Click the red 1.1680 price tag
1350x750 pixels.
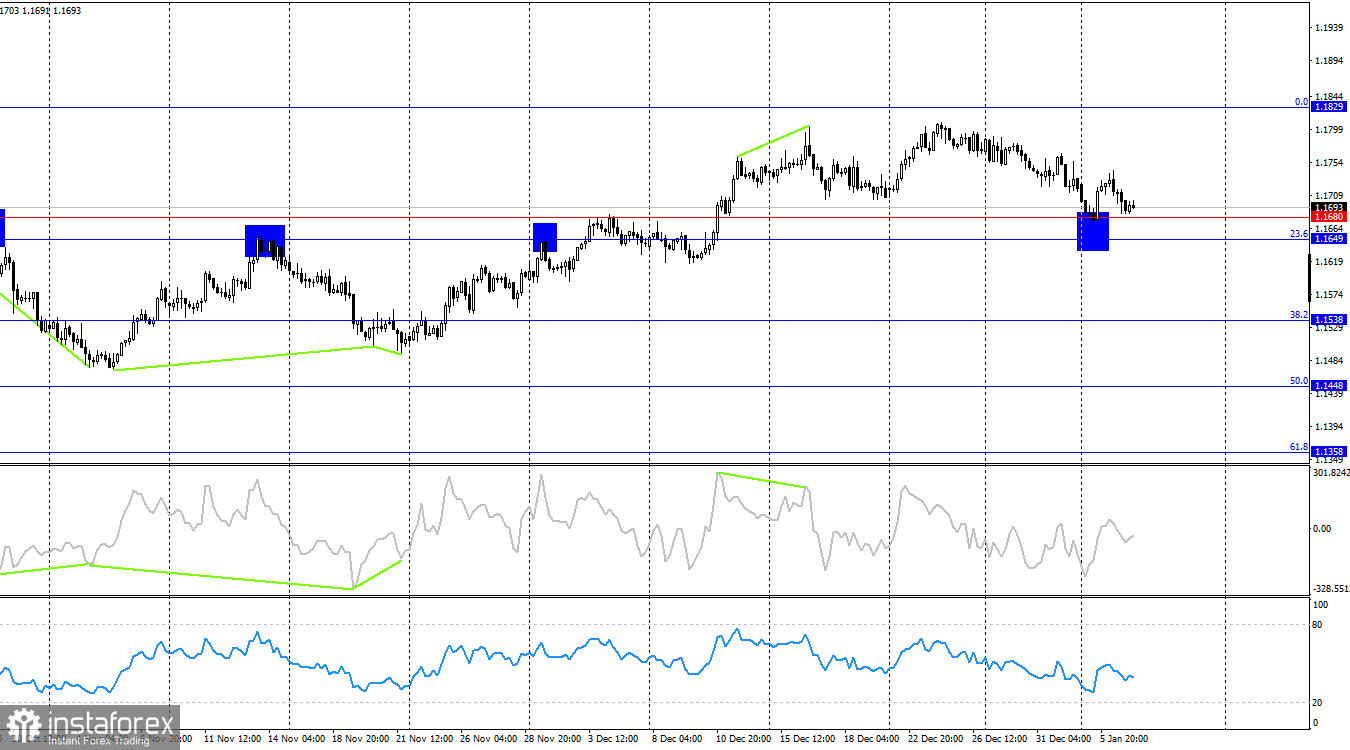coord(1328,216)
